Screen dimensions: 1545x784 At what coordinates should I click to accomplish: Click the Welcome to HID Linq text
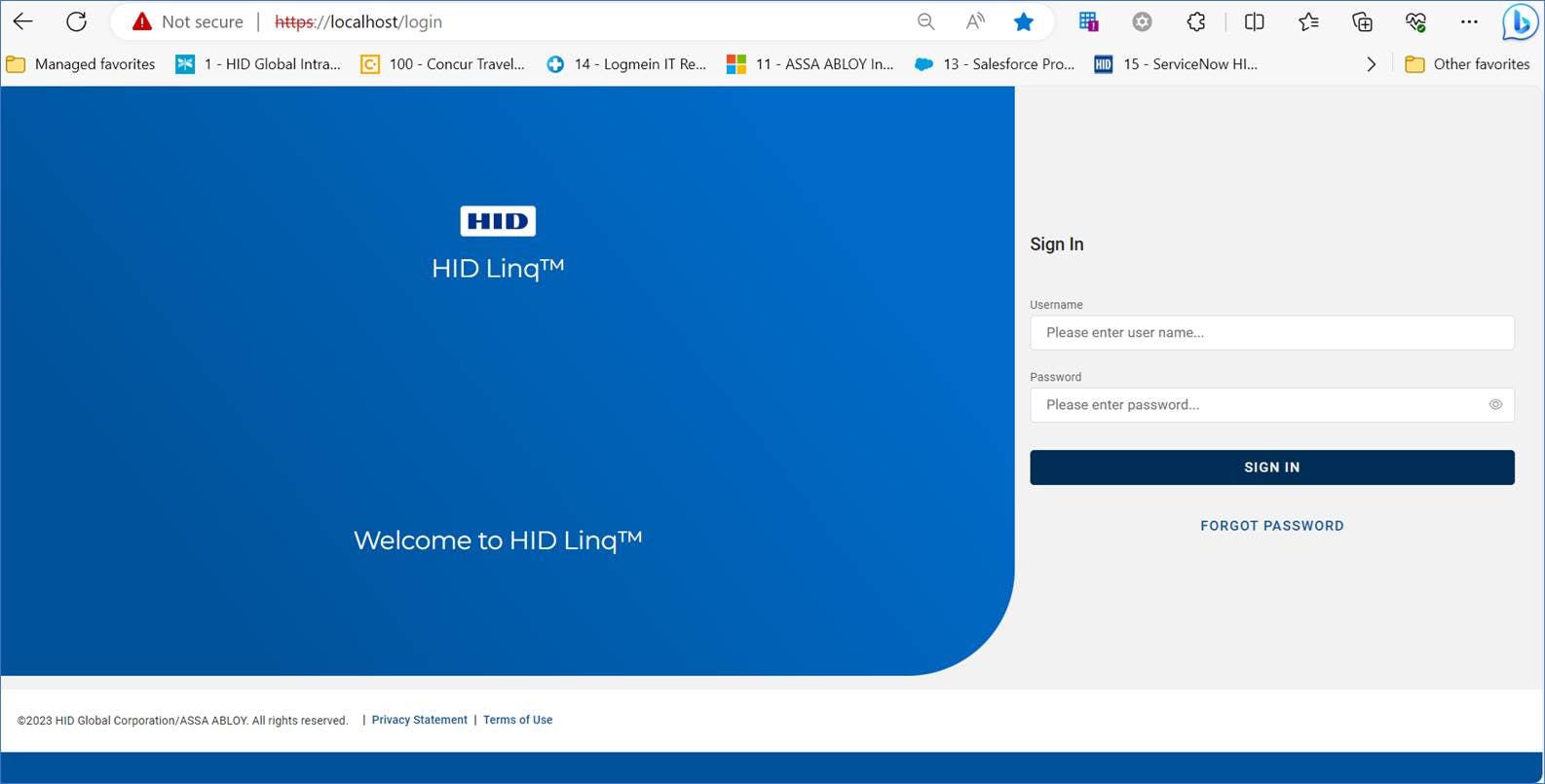498,541
